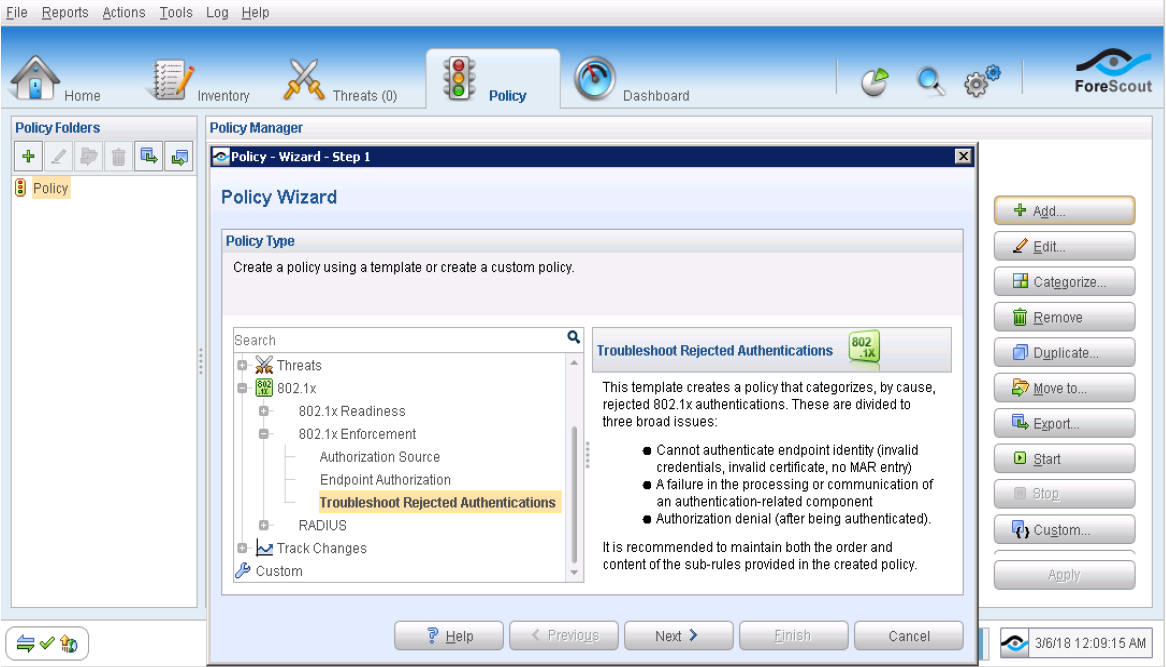1166x667 pixels.
Task: Expand the Threats tree node
Action: click(x=242, y=365)
